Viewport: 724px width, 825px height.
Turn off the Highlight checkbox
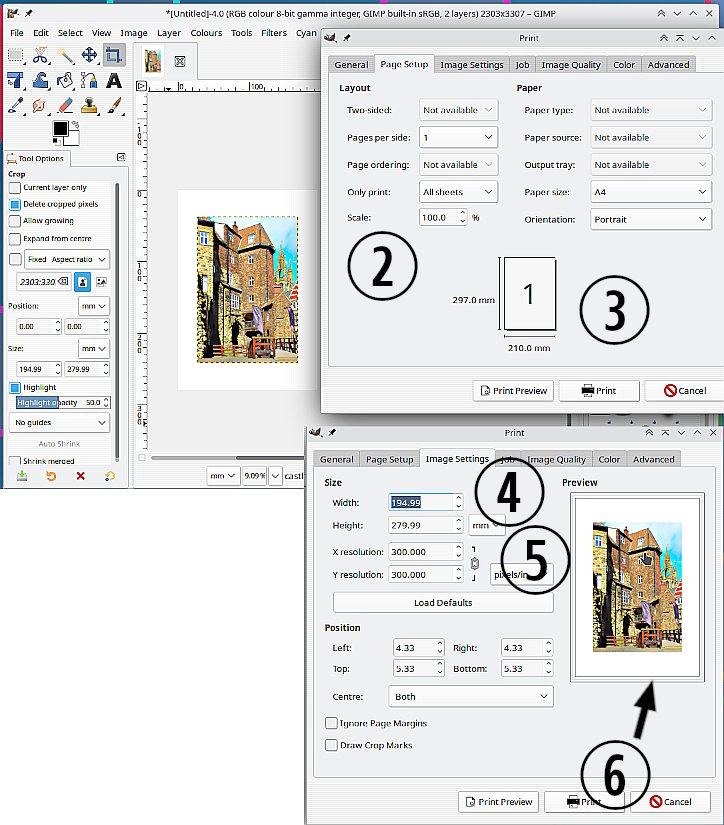(x=15, y=388)
